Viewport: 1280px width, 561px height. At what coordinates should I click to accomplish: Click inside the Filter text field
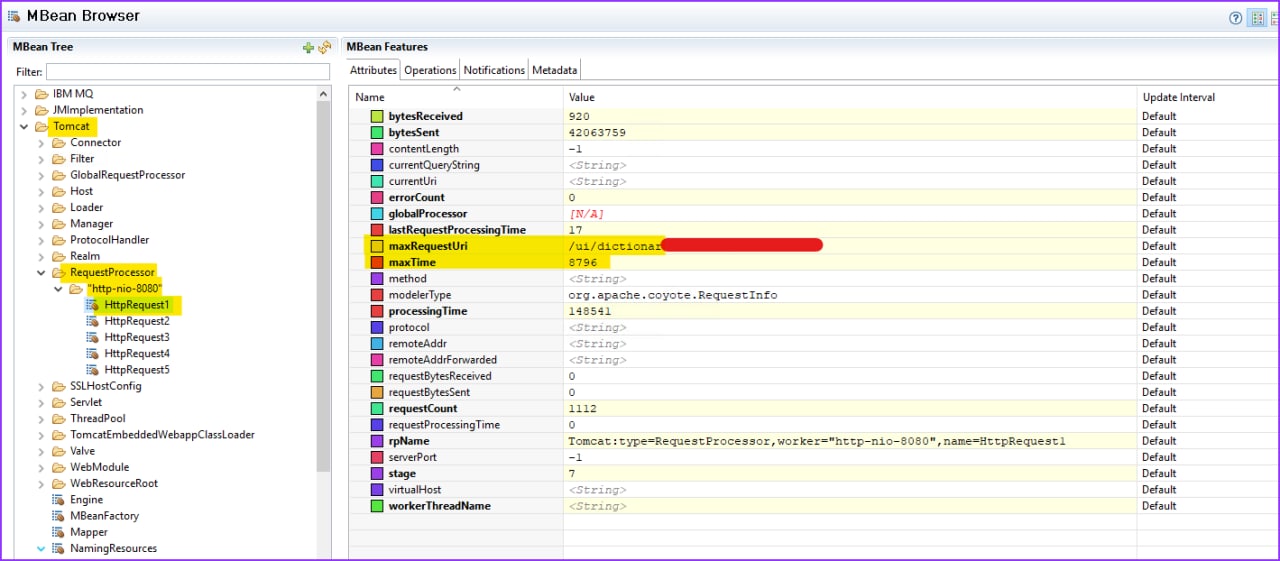coord(187,72)
